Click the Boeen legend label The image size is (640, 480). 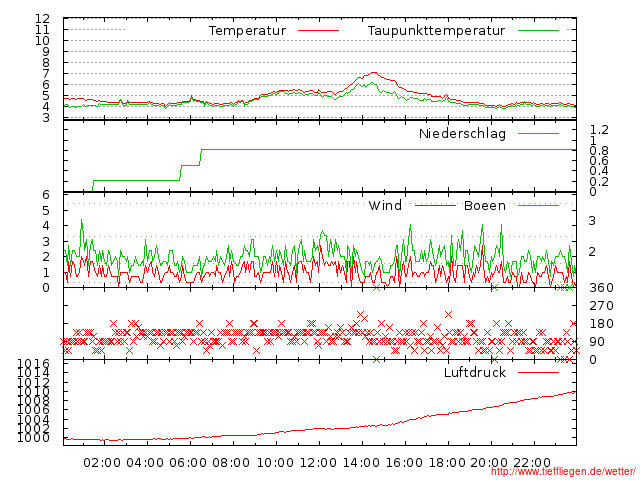click(485, 205)
